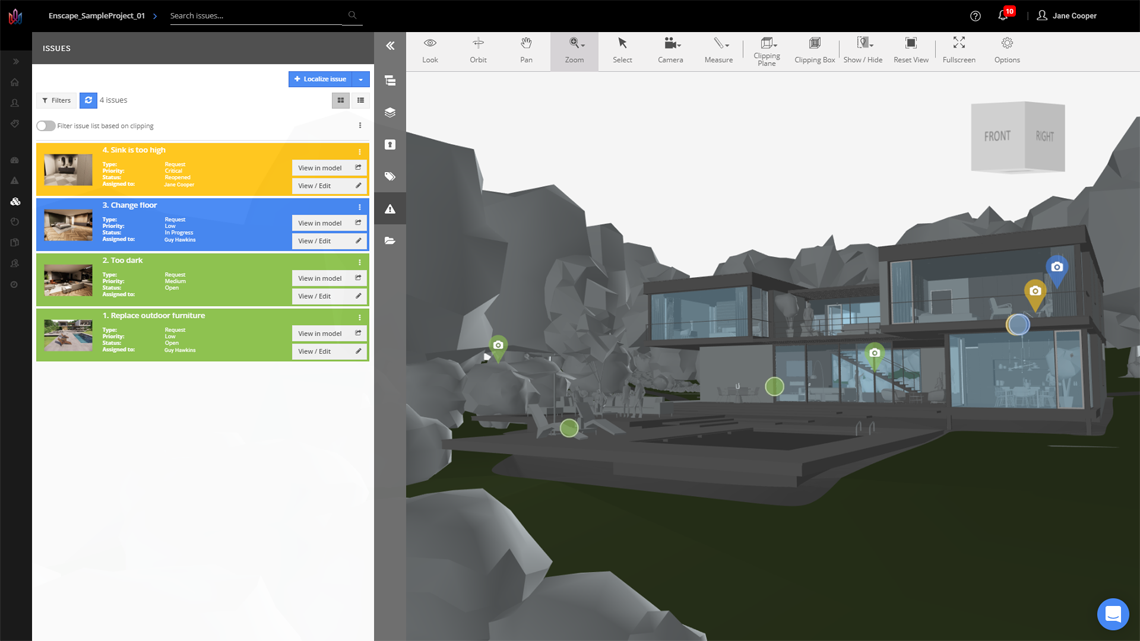Viewport: 1140px width, 641px height.
Task: Click FRONT face of view cube
Action: (x=998, y=137)
